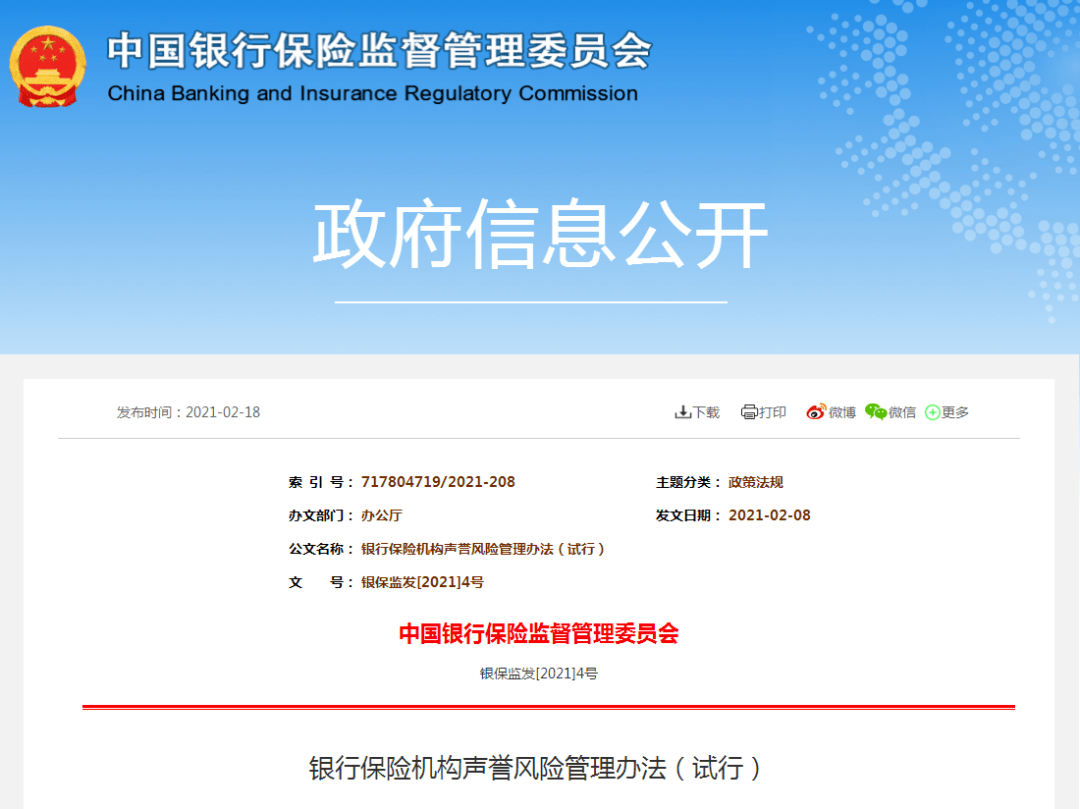The width and height of the screenshot is (1080, 809).
Task: Click the 发文日期 field label
Action: coord(688,515)
